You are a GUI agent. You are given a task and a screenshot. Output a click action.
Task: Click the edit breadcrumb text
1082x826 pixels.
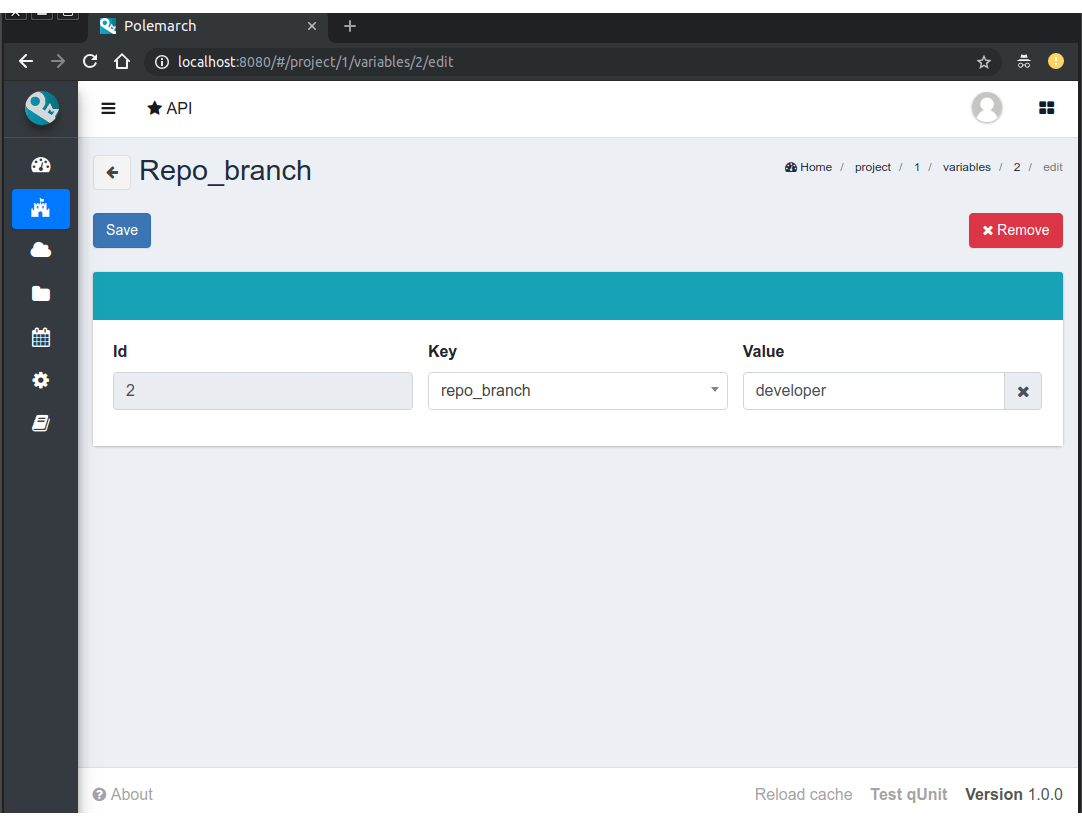(1052, 167)
